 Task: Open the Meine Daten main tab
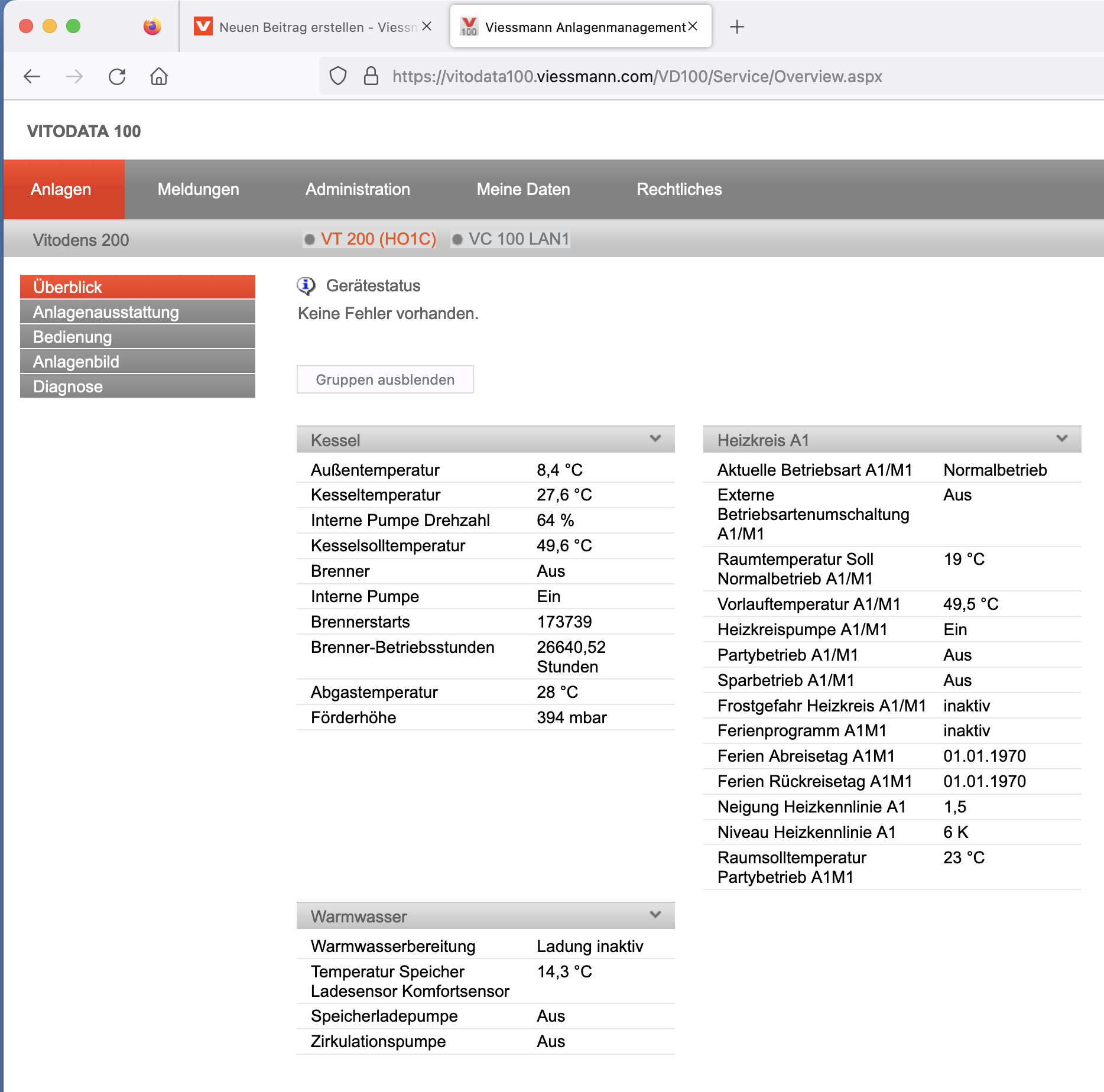point(523,189)
